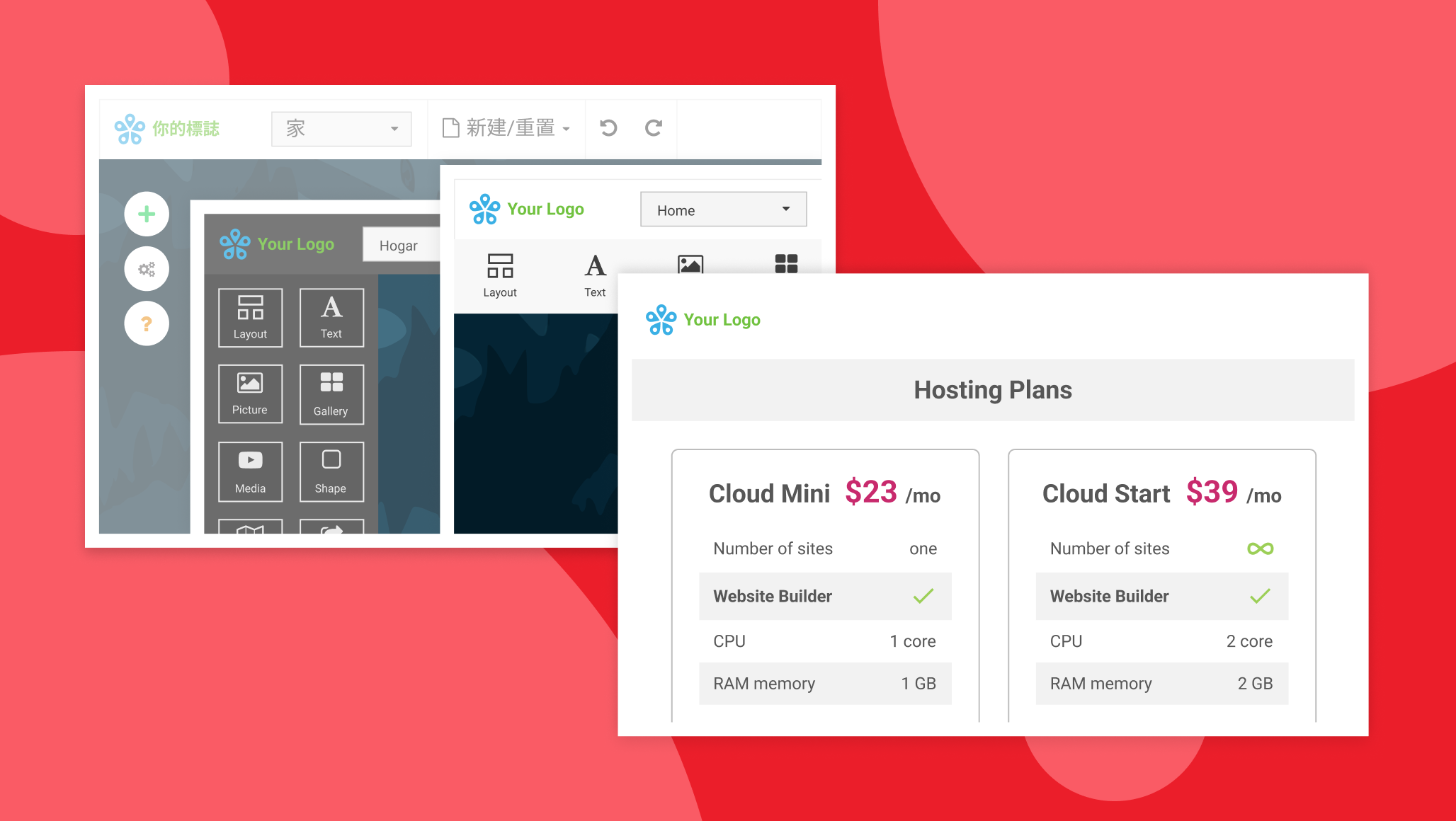The image size is (1456, 821).
Task: Choose the Picture tool in dark panel
Action: pyautogui.click(x=250, y=394)
